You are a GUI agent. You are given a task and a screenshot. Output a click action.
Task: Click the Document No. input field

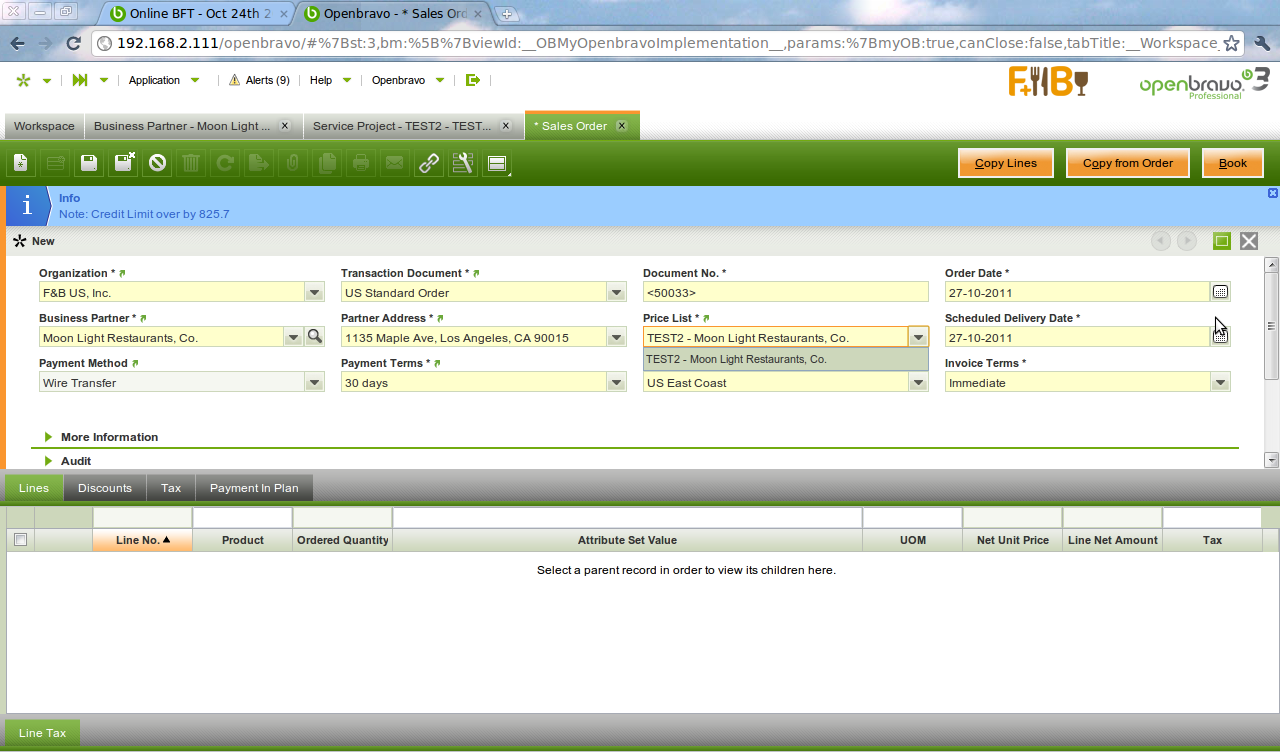[x=785, y=293]
